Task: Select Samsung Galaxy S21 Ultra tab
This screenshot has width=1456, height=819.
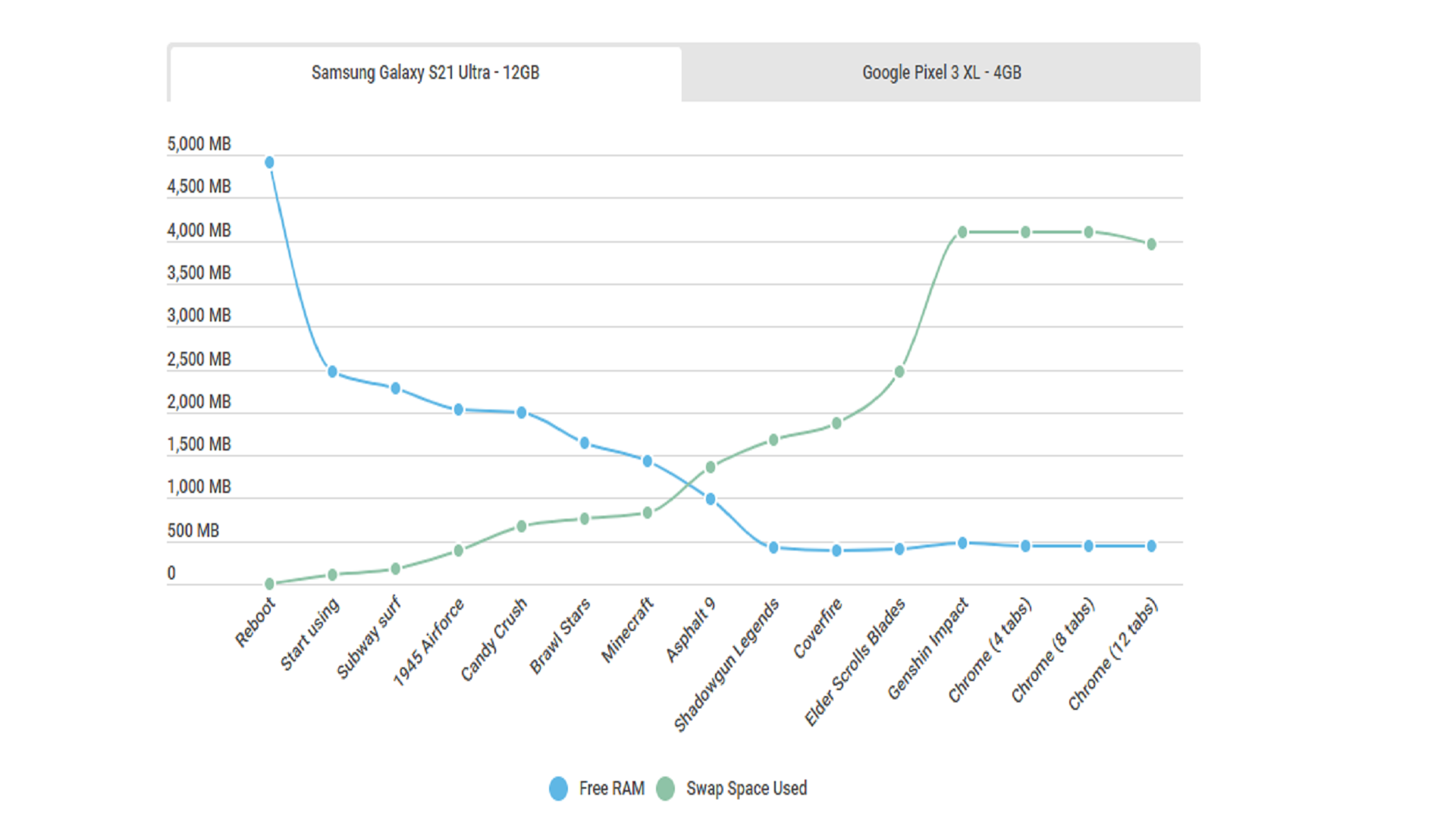Action: pos(425,73)
